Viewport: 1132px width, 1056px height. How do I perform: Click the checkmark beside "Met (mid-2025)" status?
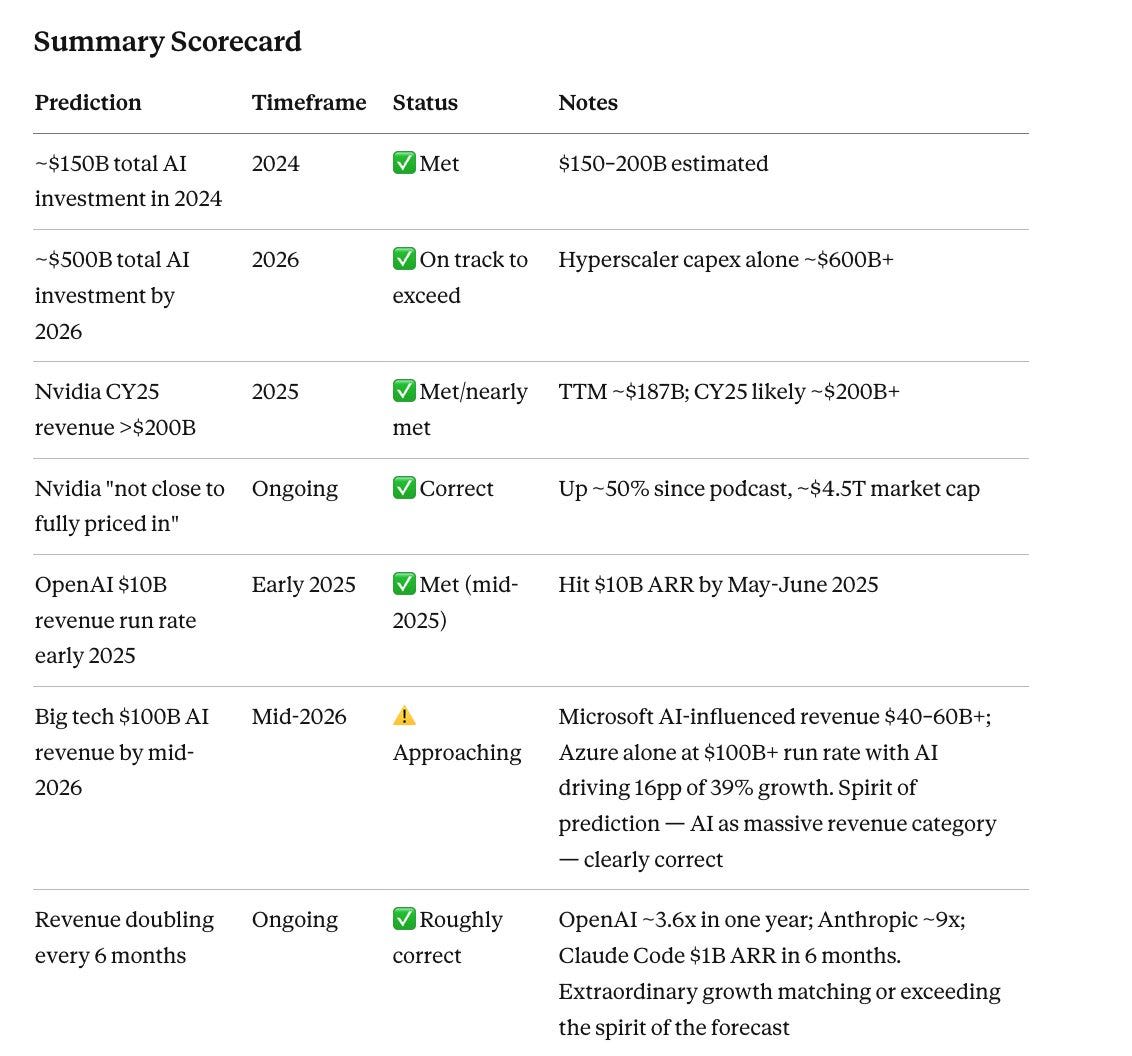[404, 584]
